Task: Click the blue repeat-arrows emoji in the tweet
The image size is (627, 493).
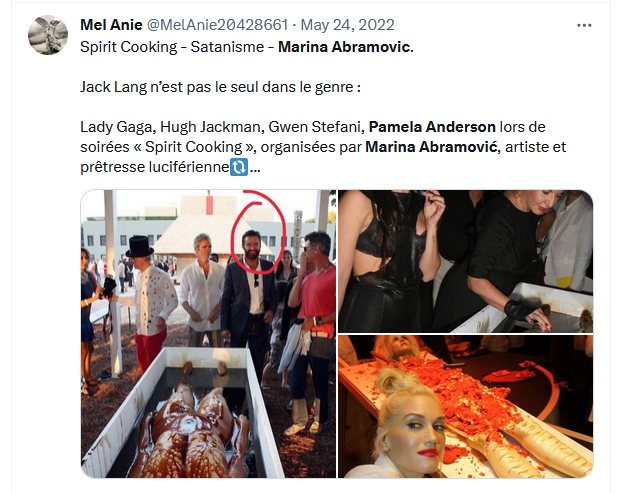Action: pos(239,167)
